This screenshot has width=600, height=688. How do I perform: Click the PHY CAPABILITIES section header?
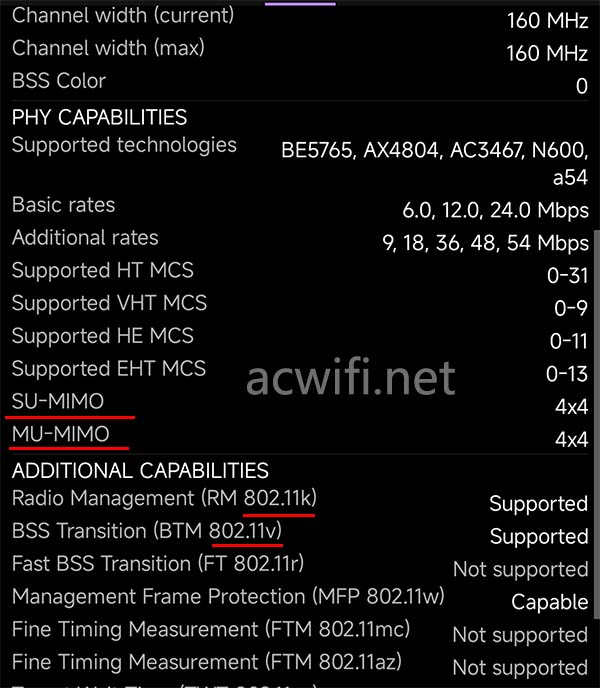pyautogui.click(x=99, y=117)
